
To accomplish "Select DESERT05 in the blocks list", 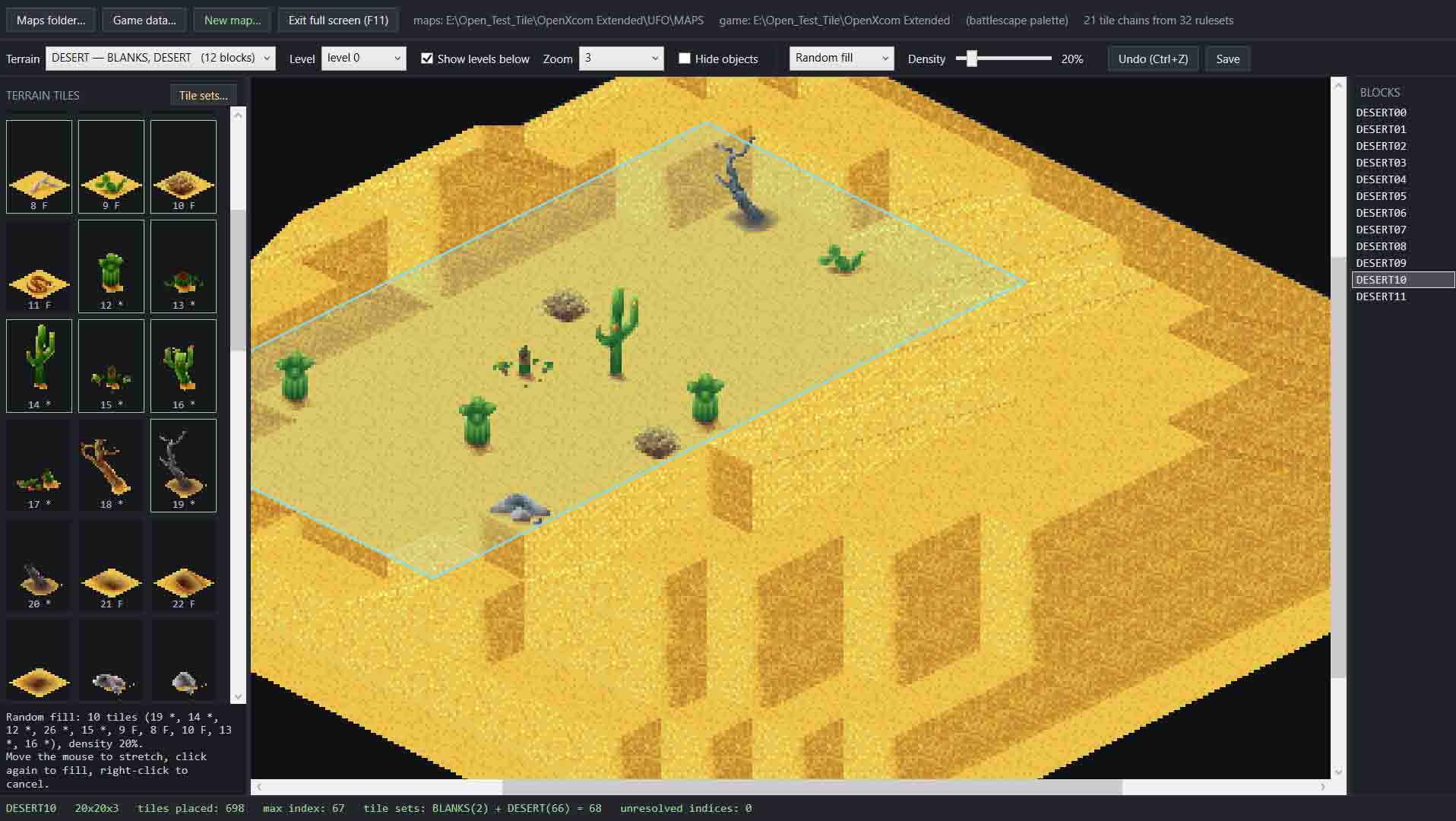I will coord(1381,196).
